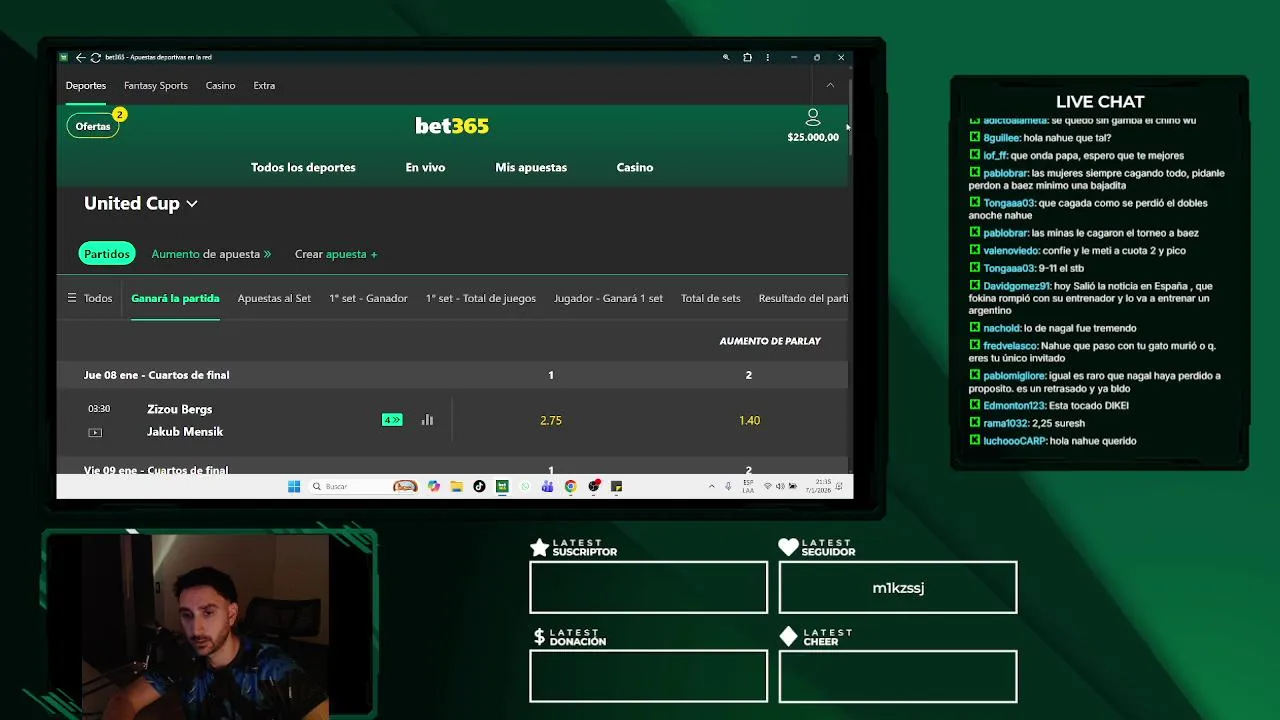Open the notification bell in taskbar

coord(839,486)
